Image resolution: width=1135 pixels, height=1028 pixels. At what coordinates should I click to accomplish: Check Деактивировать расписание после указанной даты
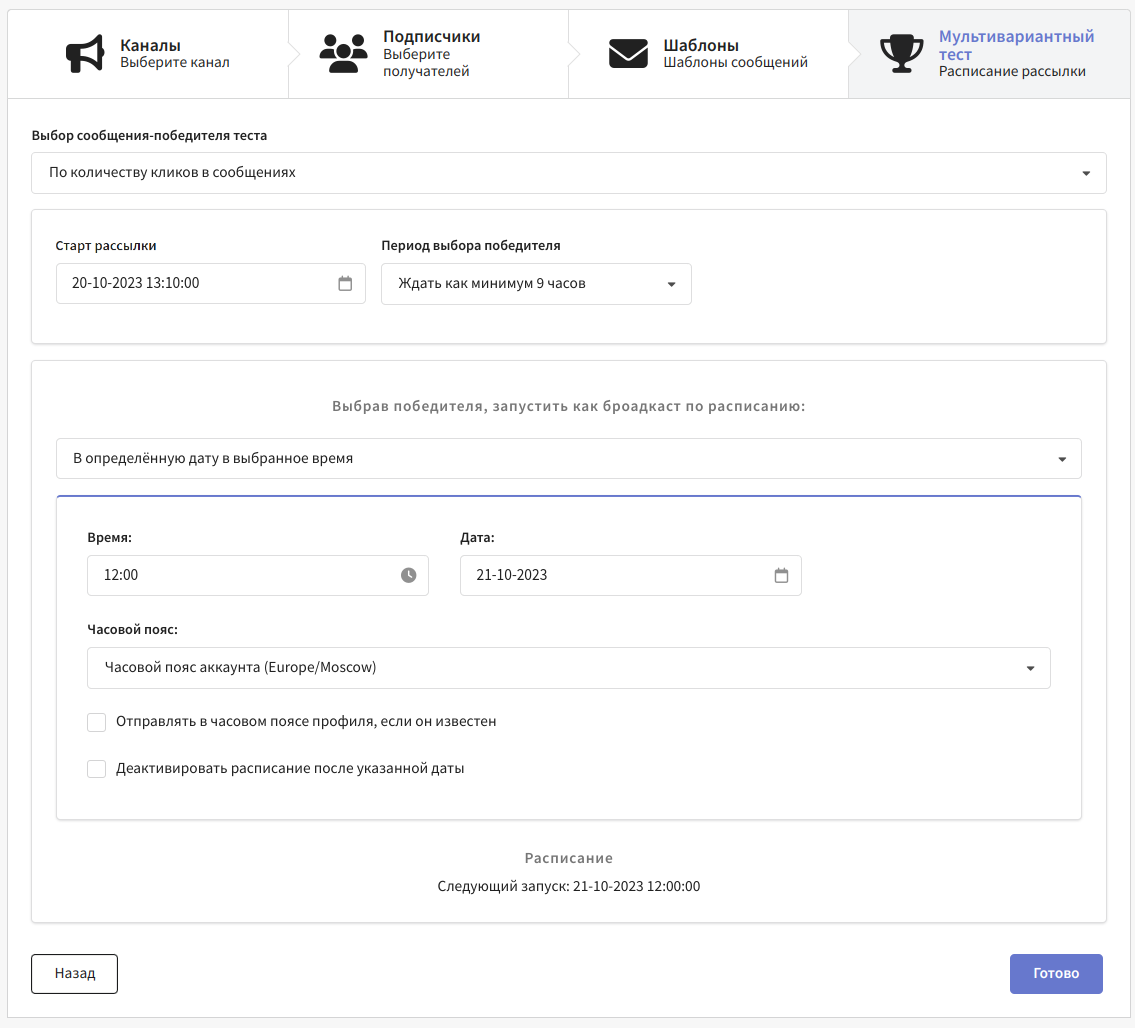pyautogui.click(x=97, y=769)
